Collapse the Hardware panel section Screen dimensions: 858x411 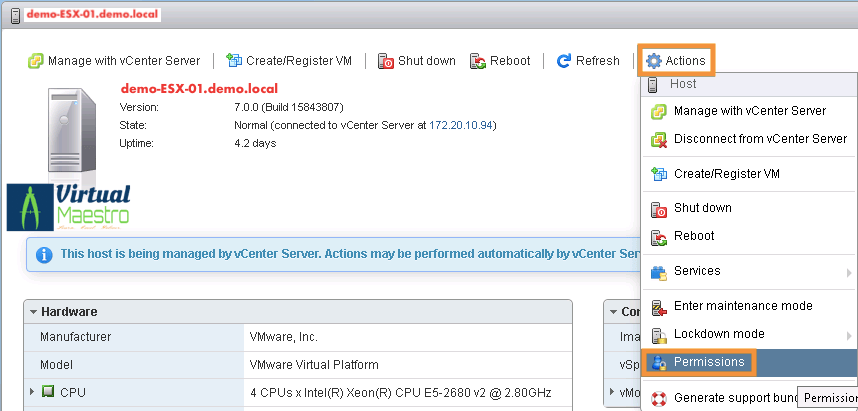click(x=33, y=312)
